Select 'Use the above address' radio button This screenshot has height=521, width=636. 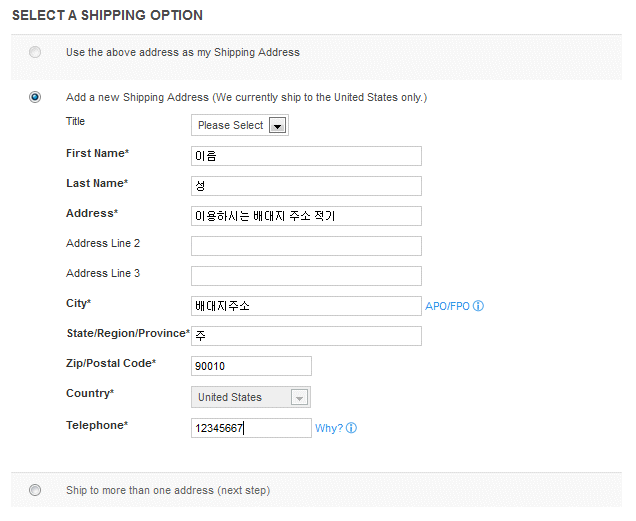point(35,52)
